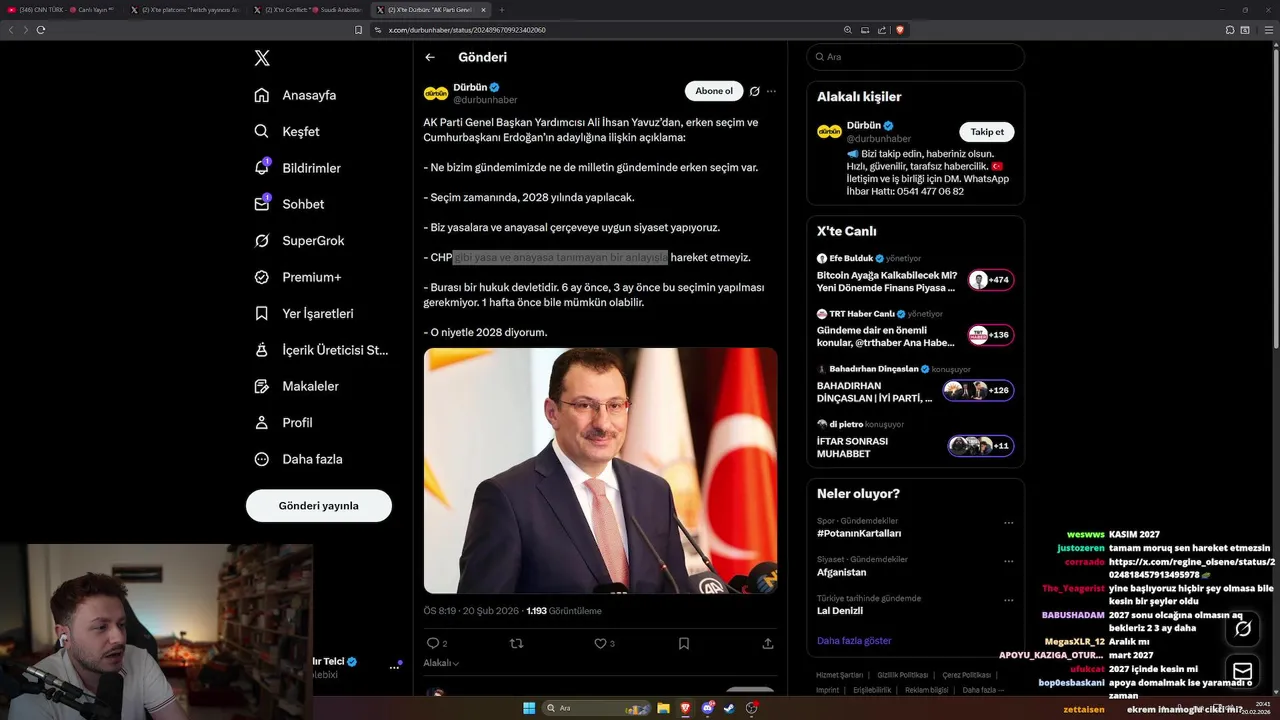Open Windows Start menu

tap(529, 708)
